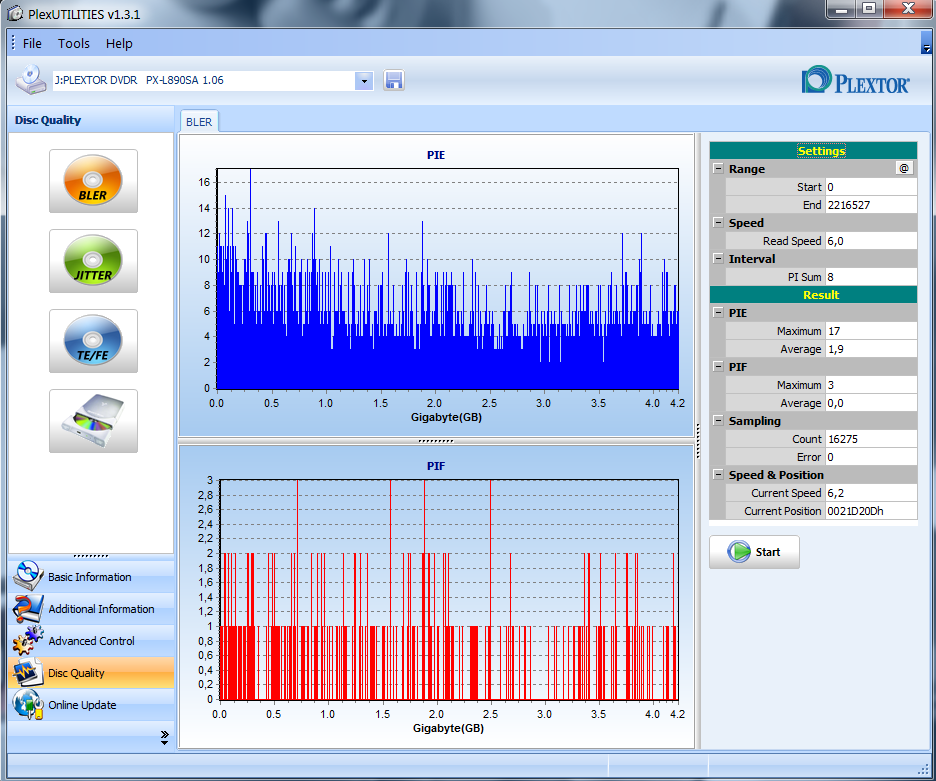
Task: Click the PI Sum value 8
Action: pos(871,277)
